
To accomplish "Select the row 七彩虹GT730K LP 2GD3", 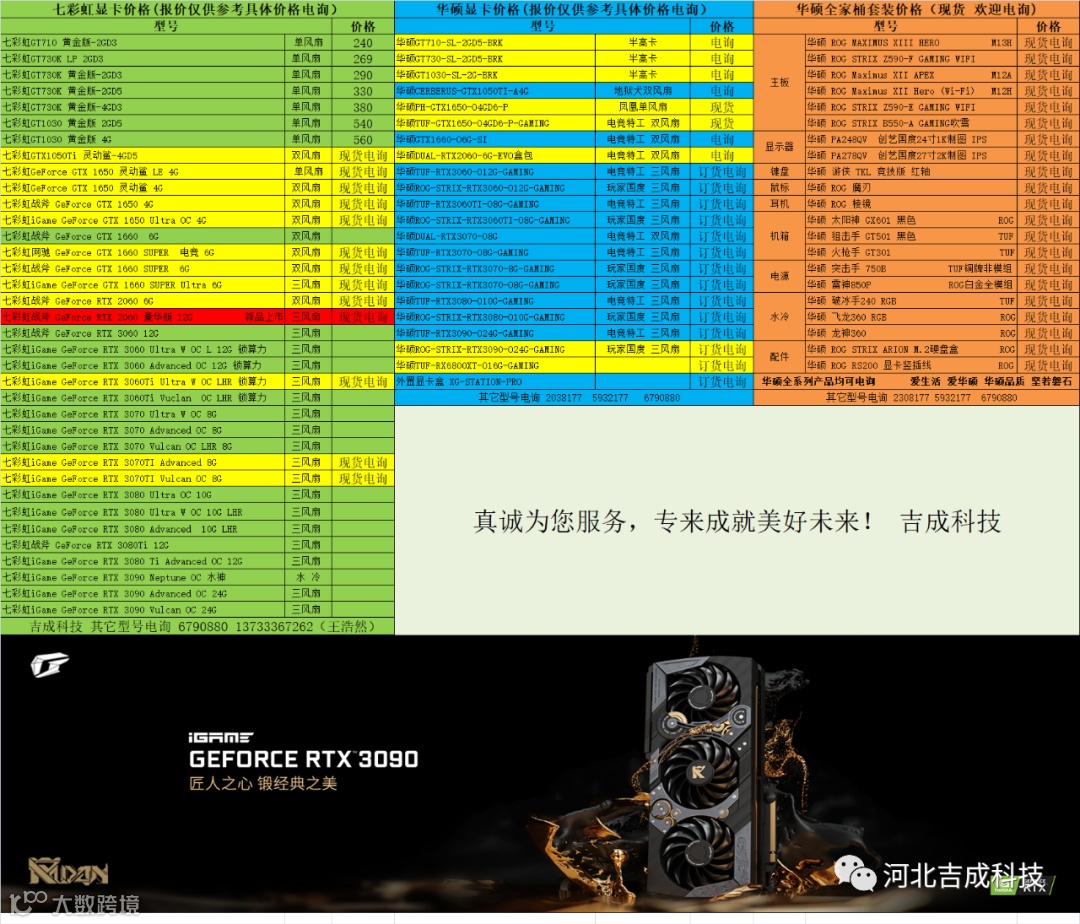I will click(197, 59).
